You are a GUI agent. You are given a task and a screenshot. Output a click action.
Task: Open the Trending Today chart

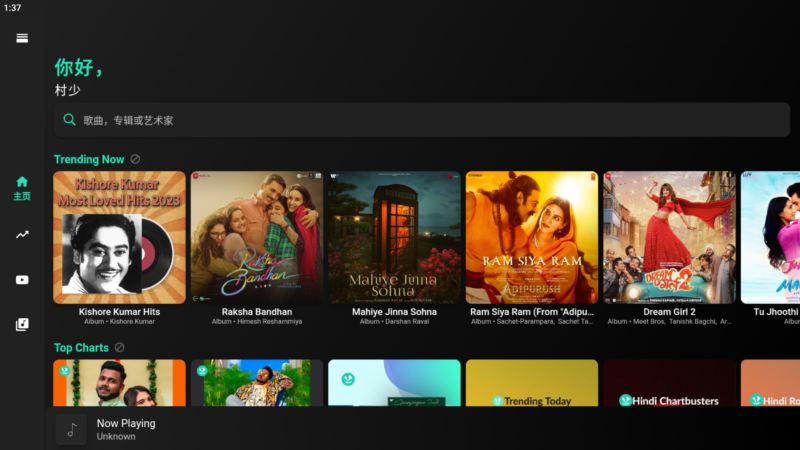point(532,383)
